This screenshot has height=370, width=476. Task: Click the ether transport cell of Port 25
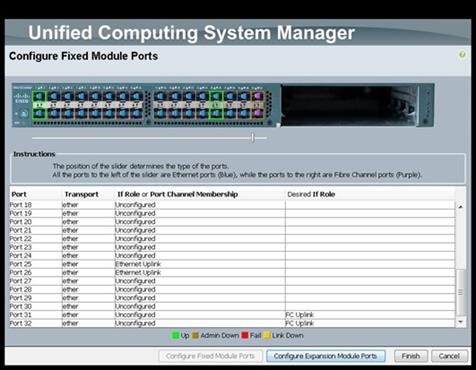coord(88,264)
